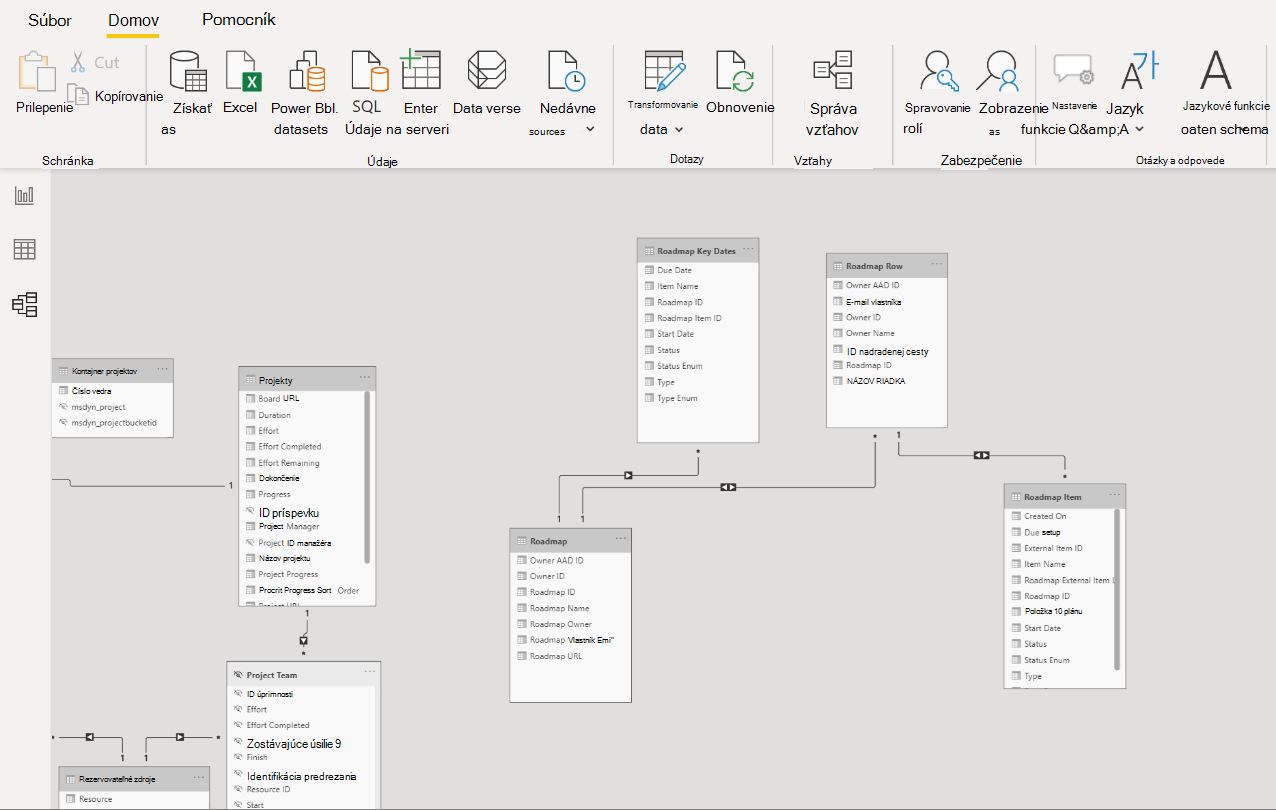
Task: Click Projekty to Project Team relationship arrow
Action: [304, 640]
